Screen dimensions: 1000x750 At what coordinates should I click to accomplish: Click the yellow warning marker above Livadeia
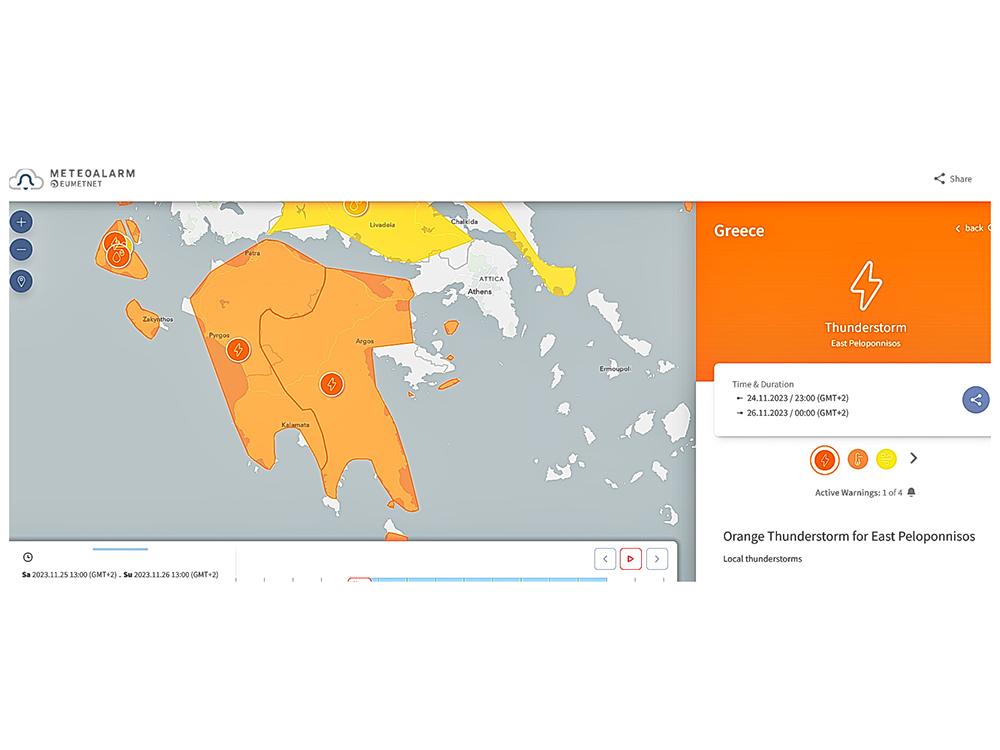coord(354,206)
